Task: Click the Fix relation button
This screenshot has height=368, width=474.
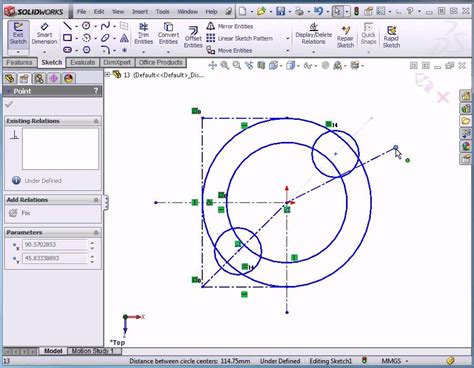Action: 19,213
